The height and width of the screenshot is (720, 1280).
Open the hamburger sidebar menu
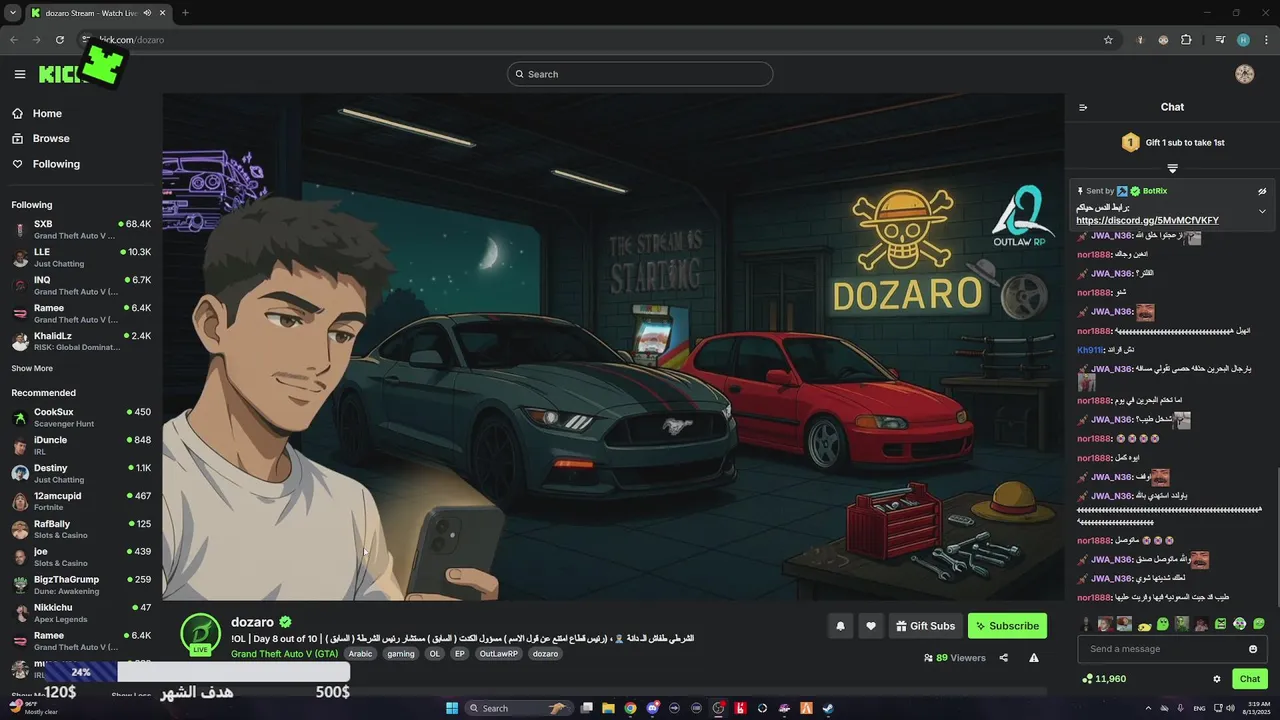(20, 74)
